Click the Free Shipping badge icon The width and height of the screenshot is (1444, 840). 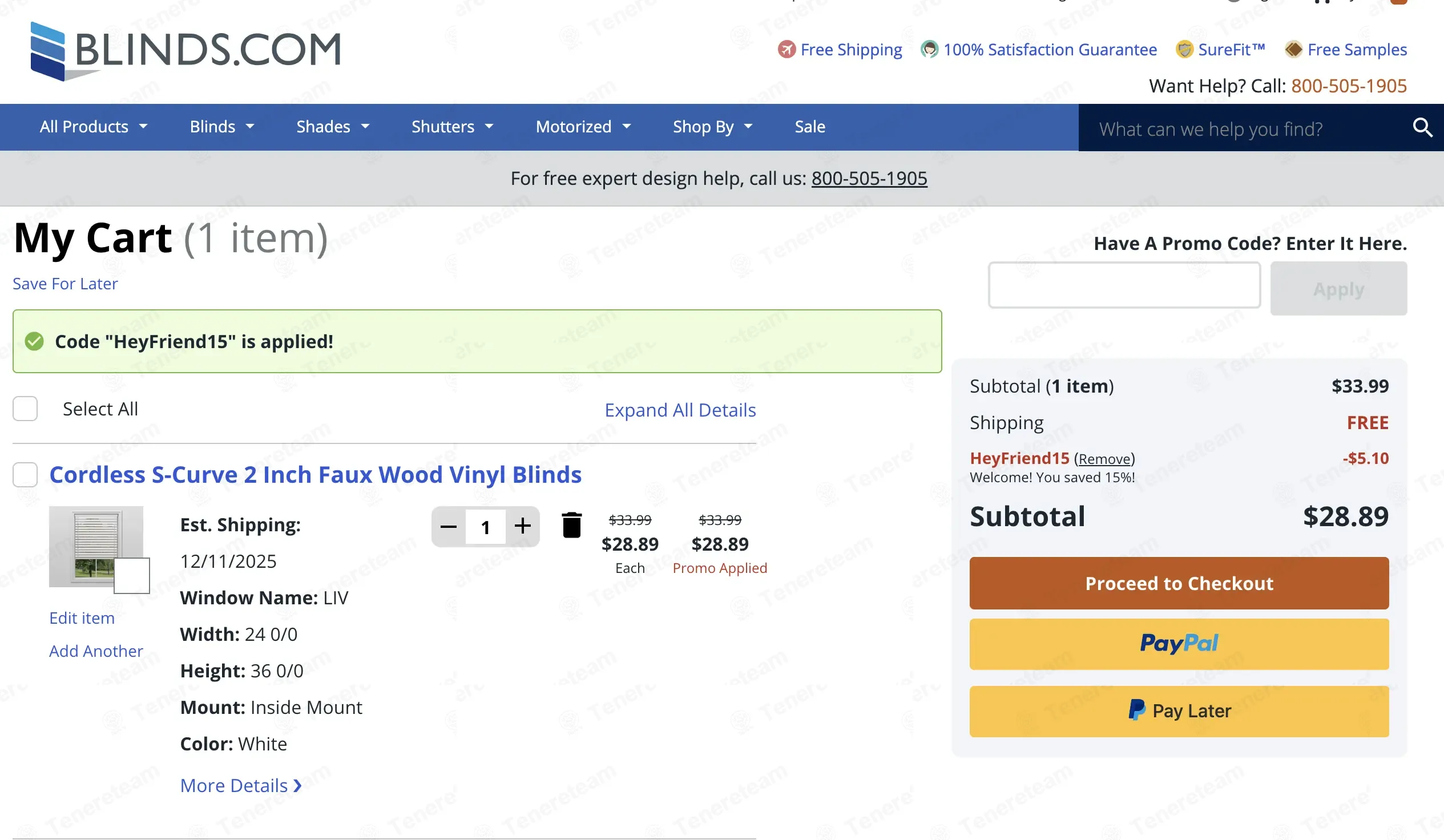[x=786, y=49]
